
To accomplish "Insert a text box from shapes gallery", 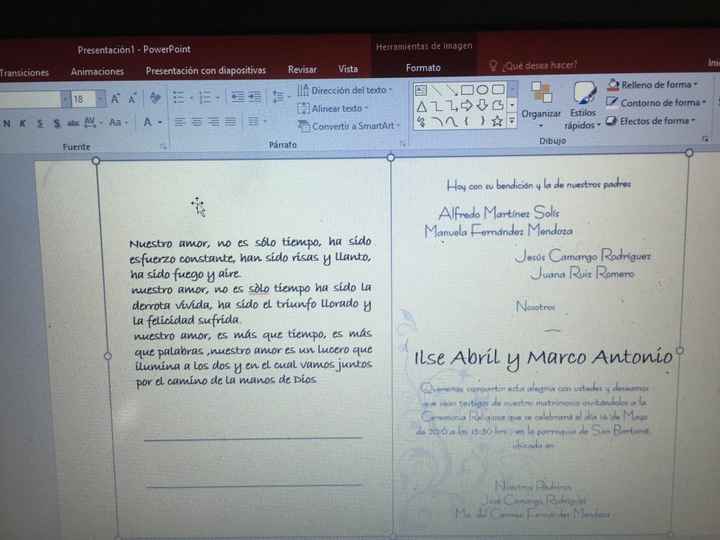I will pos(421,90).
